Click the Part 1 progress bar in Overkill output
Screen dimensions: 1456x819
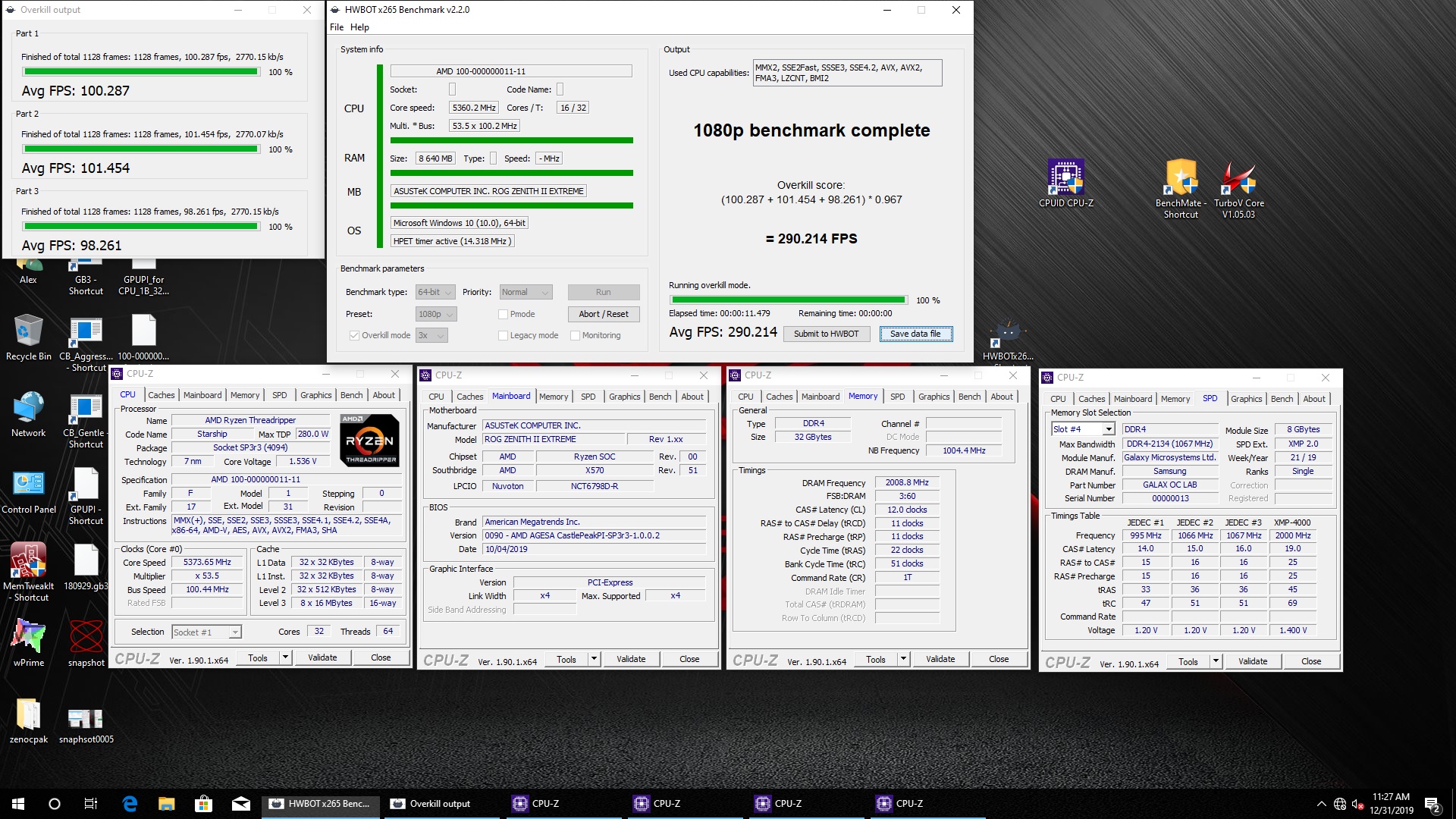tap(141, 72)
